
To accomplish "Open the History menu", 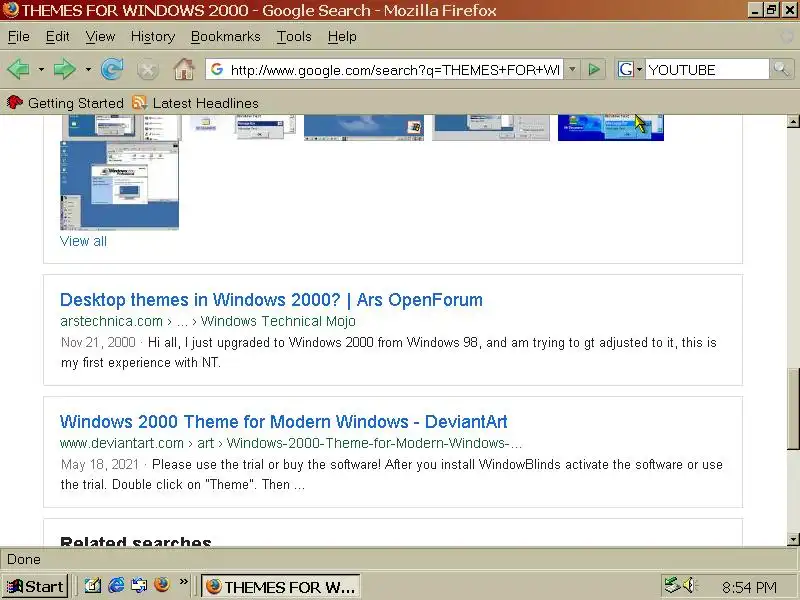I will pos(153,37).
